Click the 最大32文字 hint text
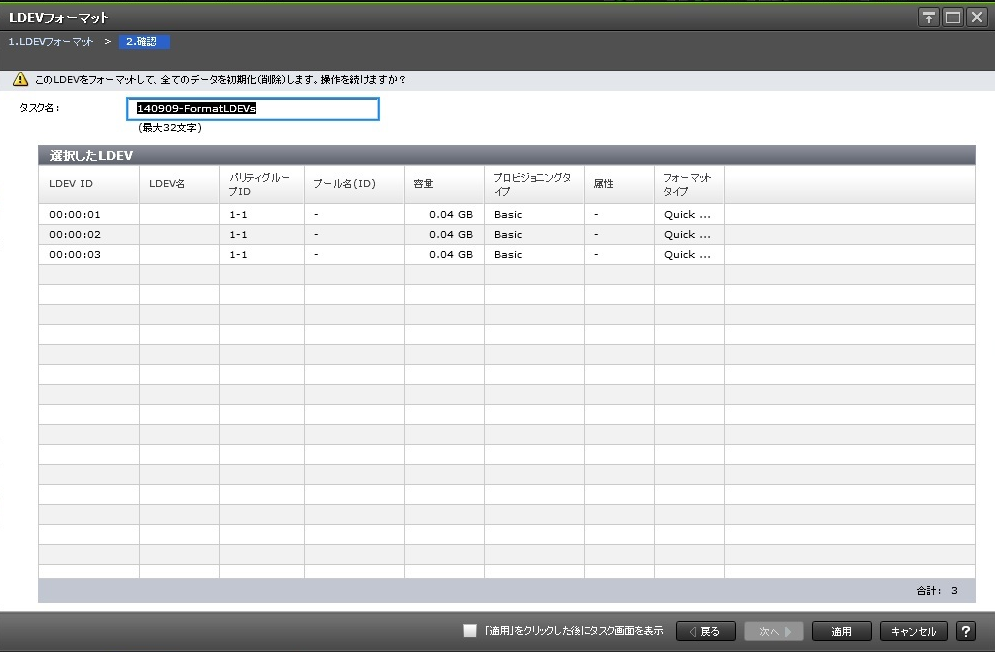Viewport: 995px width, 652px height. pyautogui.click(x=170, y=128)
